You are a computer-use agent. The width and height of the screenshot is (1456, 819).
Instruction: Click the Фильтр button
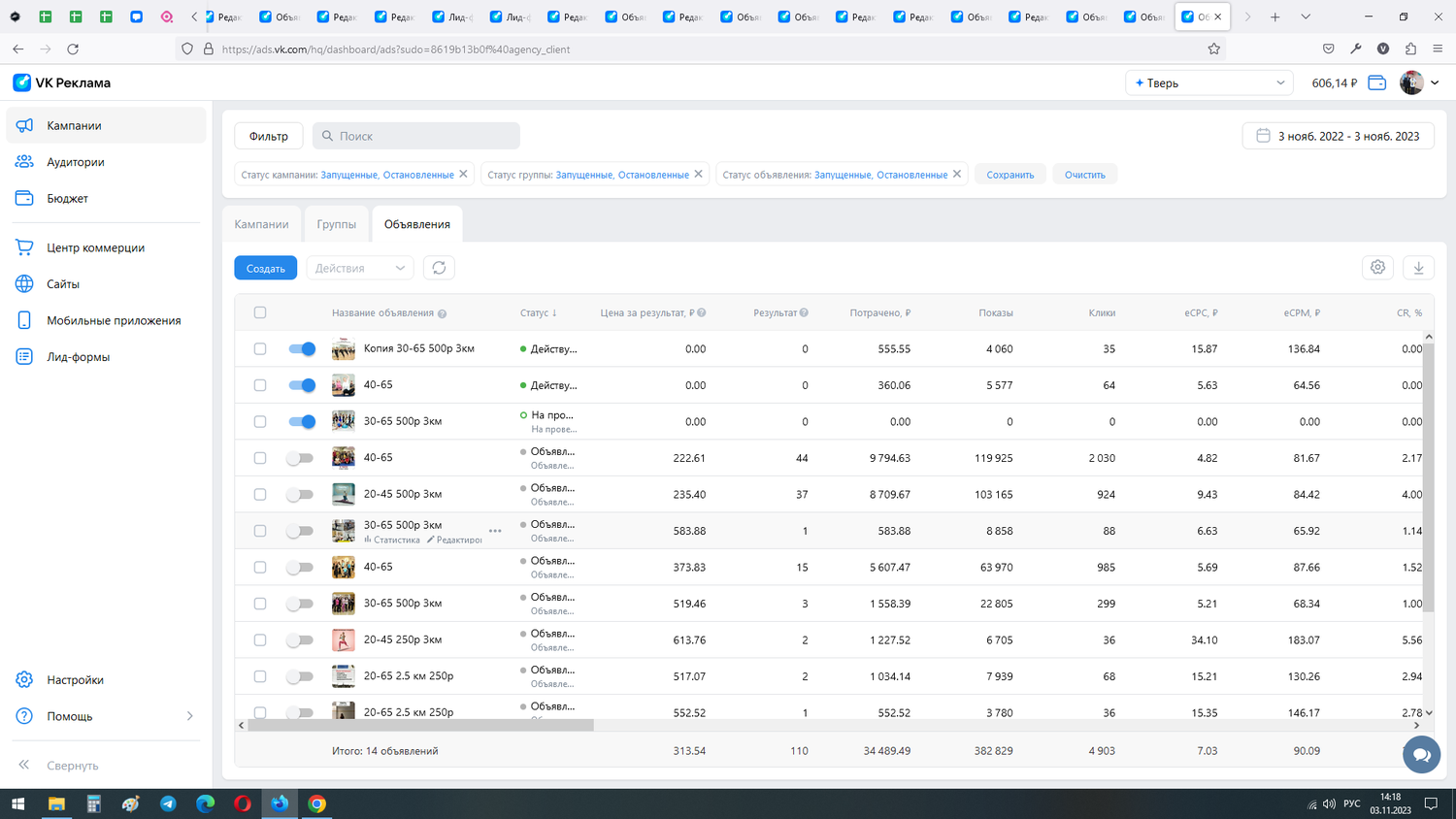point(269,136)
